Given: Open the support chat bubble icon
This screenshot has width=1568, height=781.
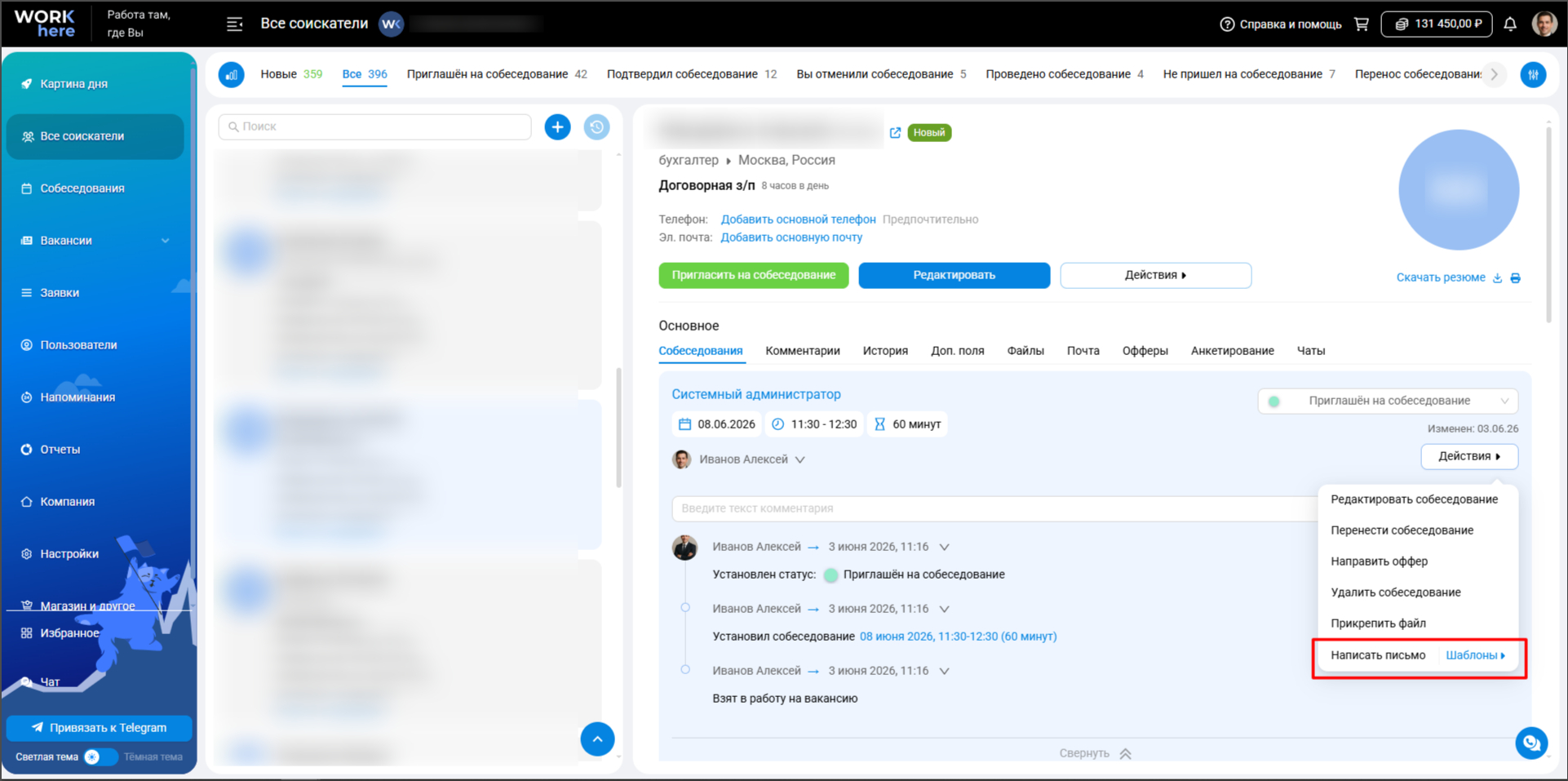Looking at the screenshot, I should (1531, 743).
